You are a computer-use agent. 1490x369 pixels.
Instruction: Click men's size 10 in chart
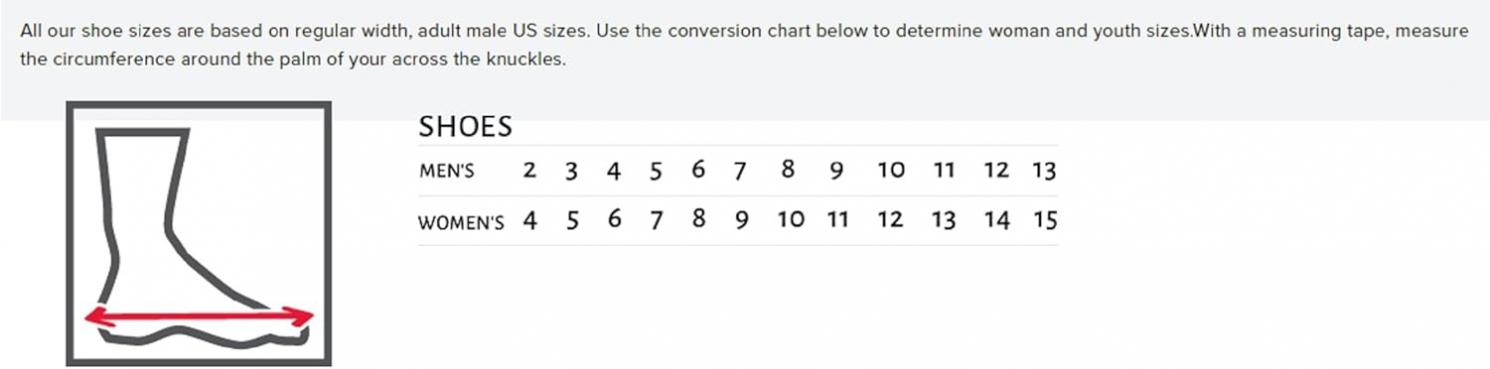[891, 170]
